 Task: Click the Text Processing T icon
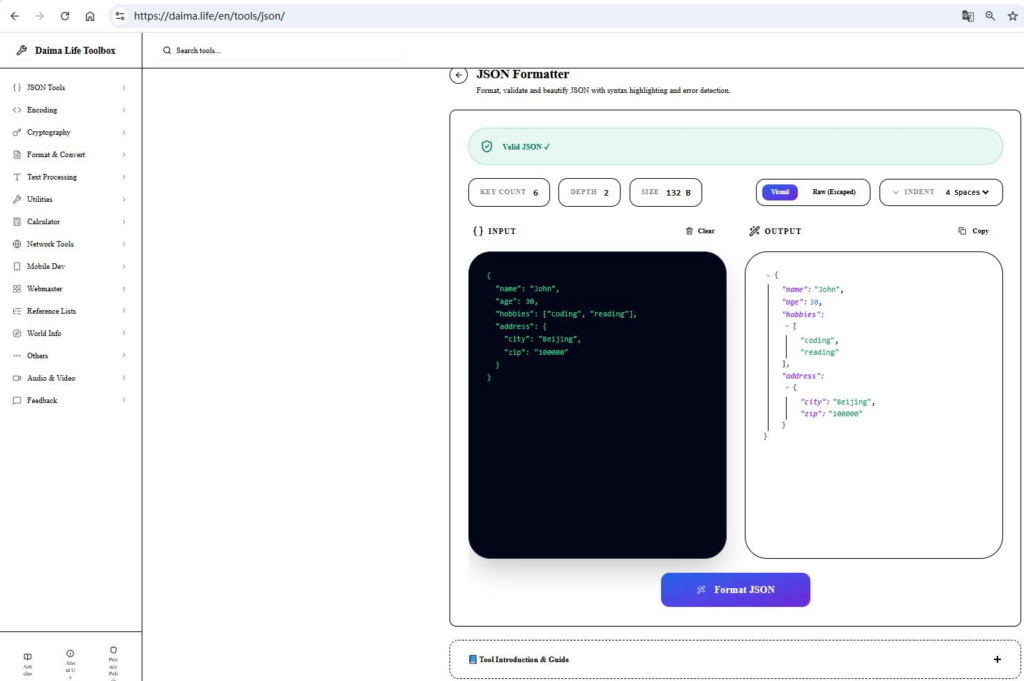tap(17, 177)
